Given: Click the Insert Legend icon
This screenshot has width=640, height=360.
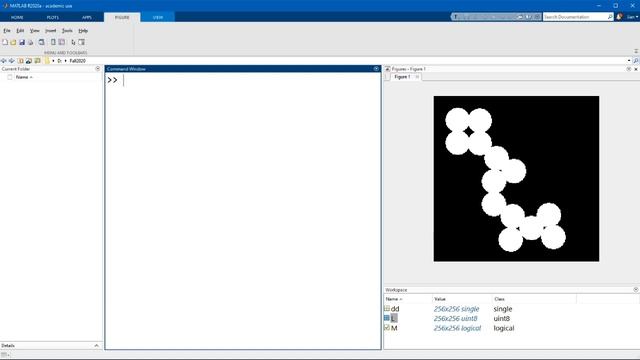Looking at the screenshot, I should 62,42.
